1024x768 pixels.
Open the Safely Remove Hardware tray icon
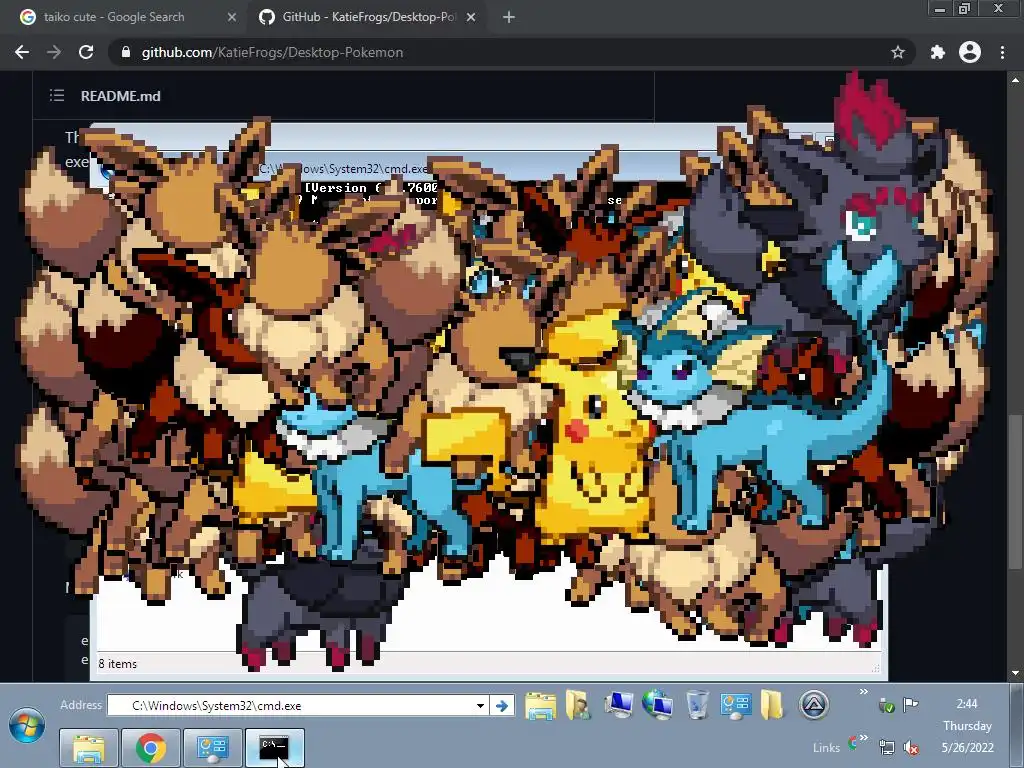886,705
